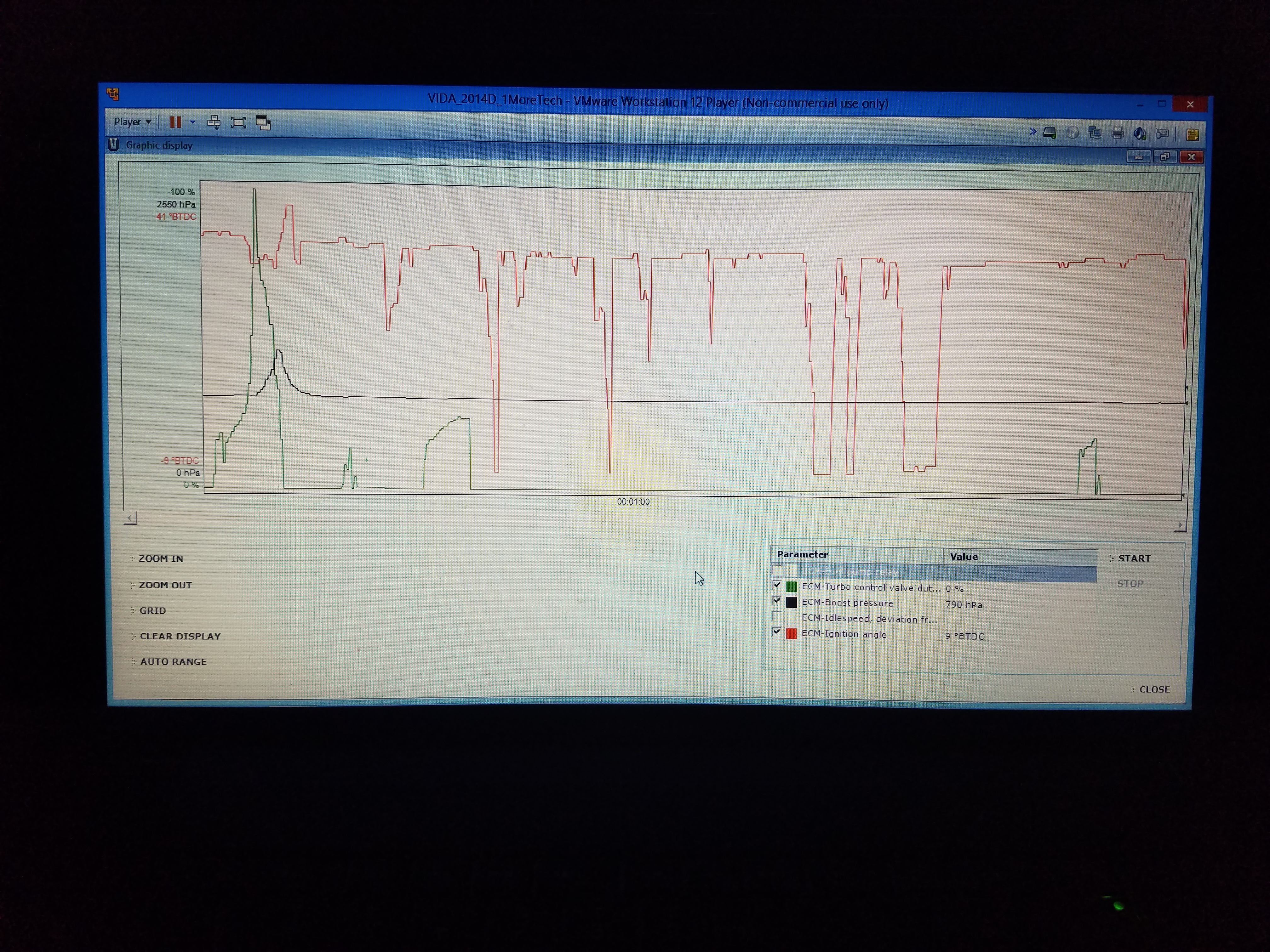Image resolution: width=1270 pixels, height=952 pixels.
Task: Pause the virtual machine
Action: pyautogui.click(x=176, y=122)
